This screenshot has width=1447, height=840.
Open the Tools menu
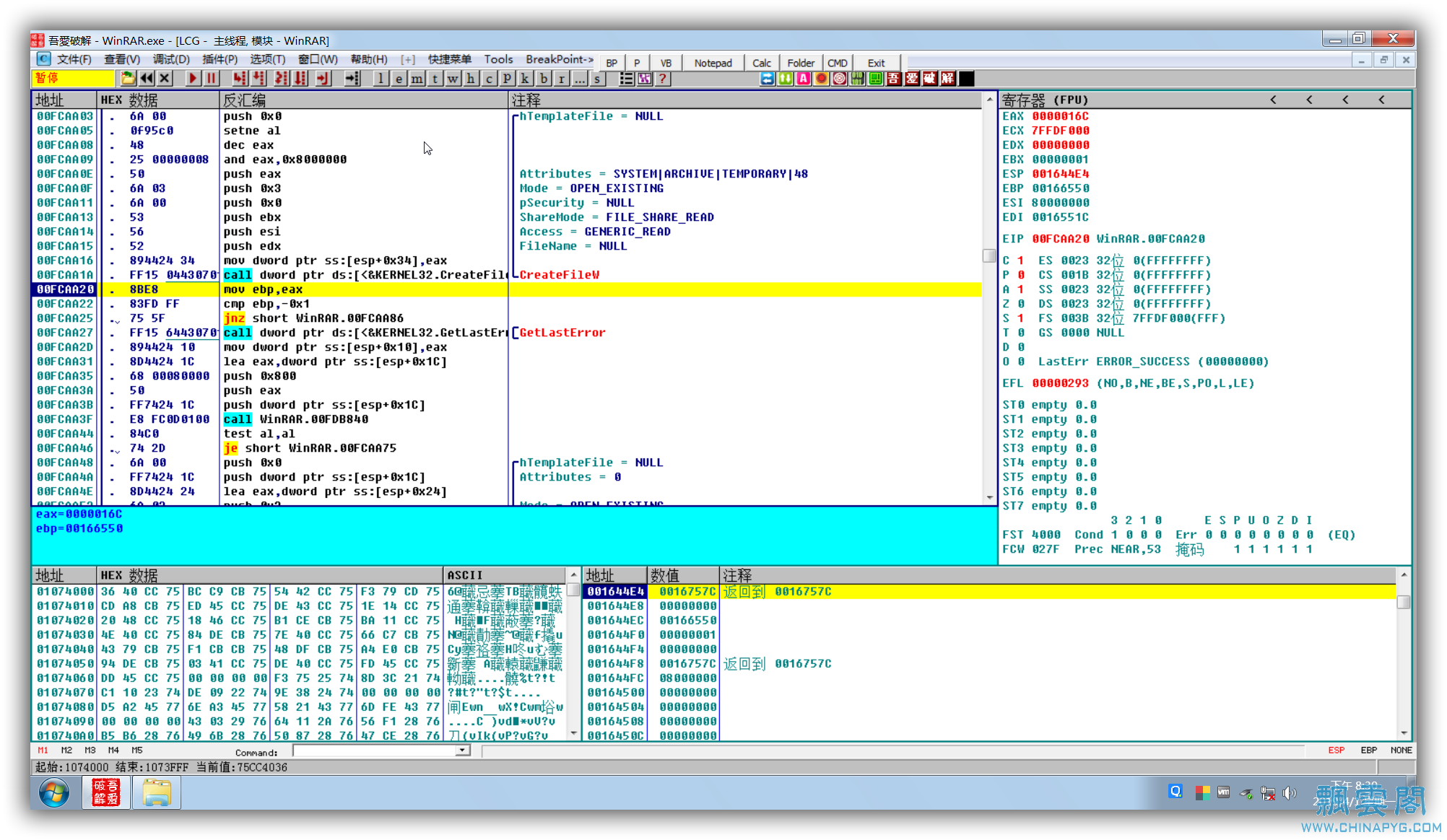point(498,60)
